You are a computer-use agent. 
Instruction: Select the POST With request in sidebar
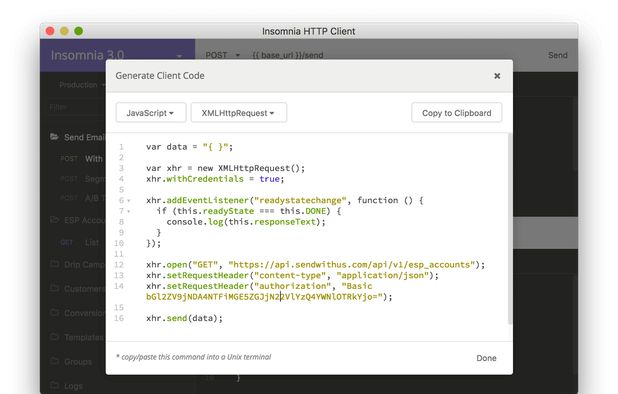[x=82, y=159]
